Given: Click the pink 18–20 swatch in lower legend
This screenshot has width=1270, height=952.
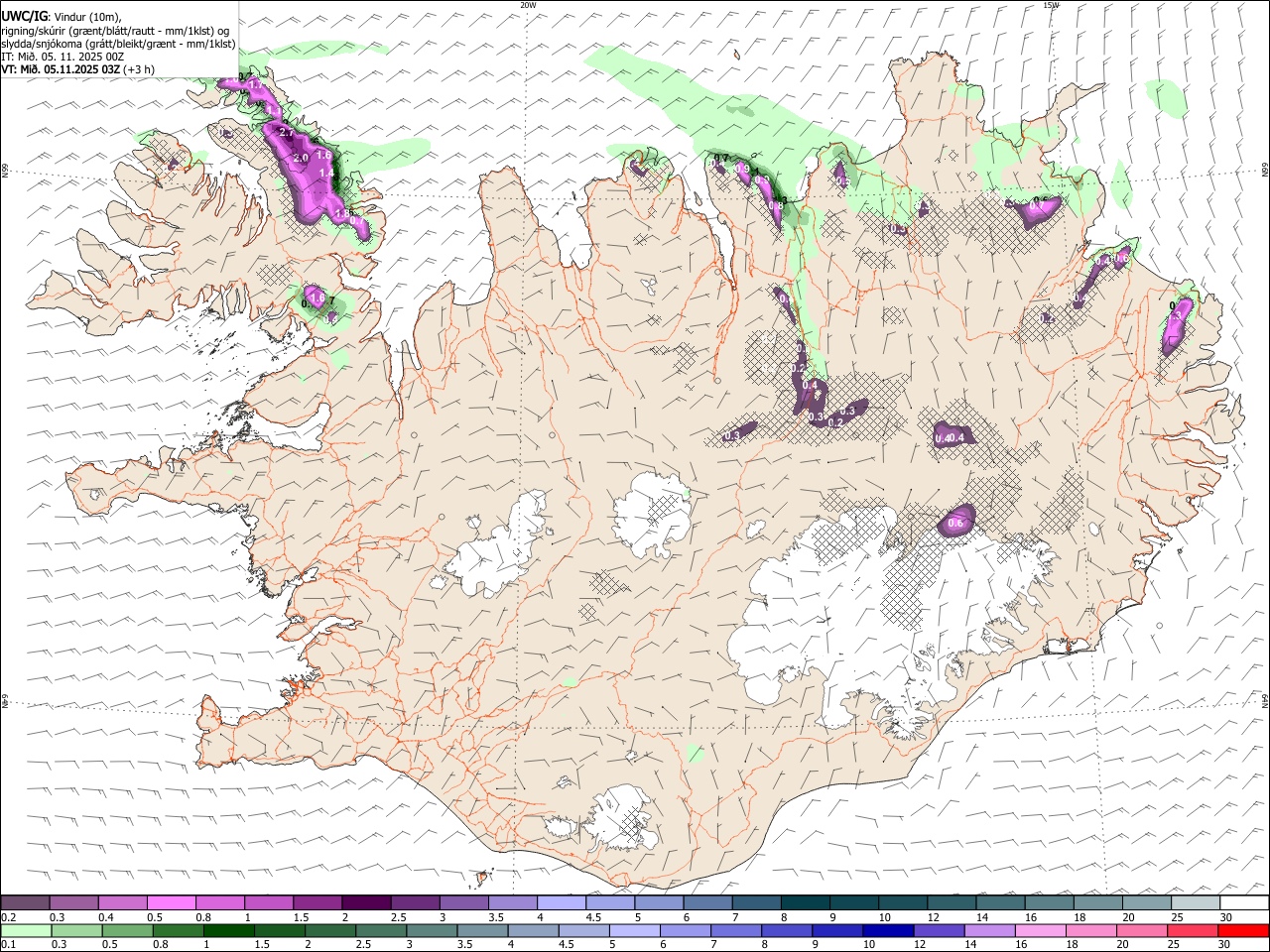Looking at the screenshot, I should (1090, 930).
